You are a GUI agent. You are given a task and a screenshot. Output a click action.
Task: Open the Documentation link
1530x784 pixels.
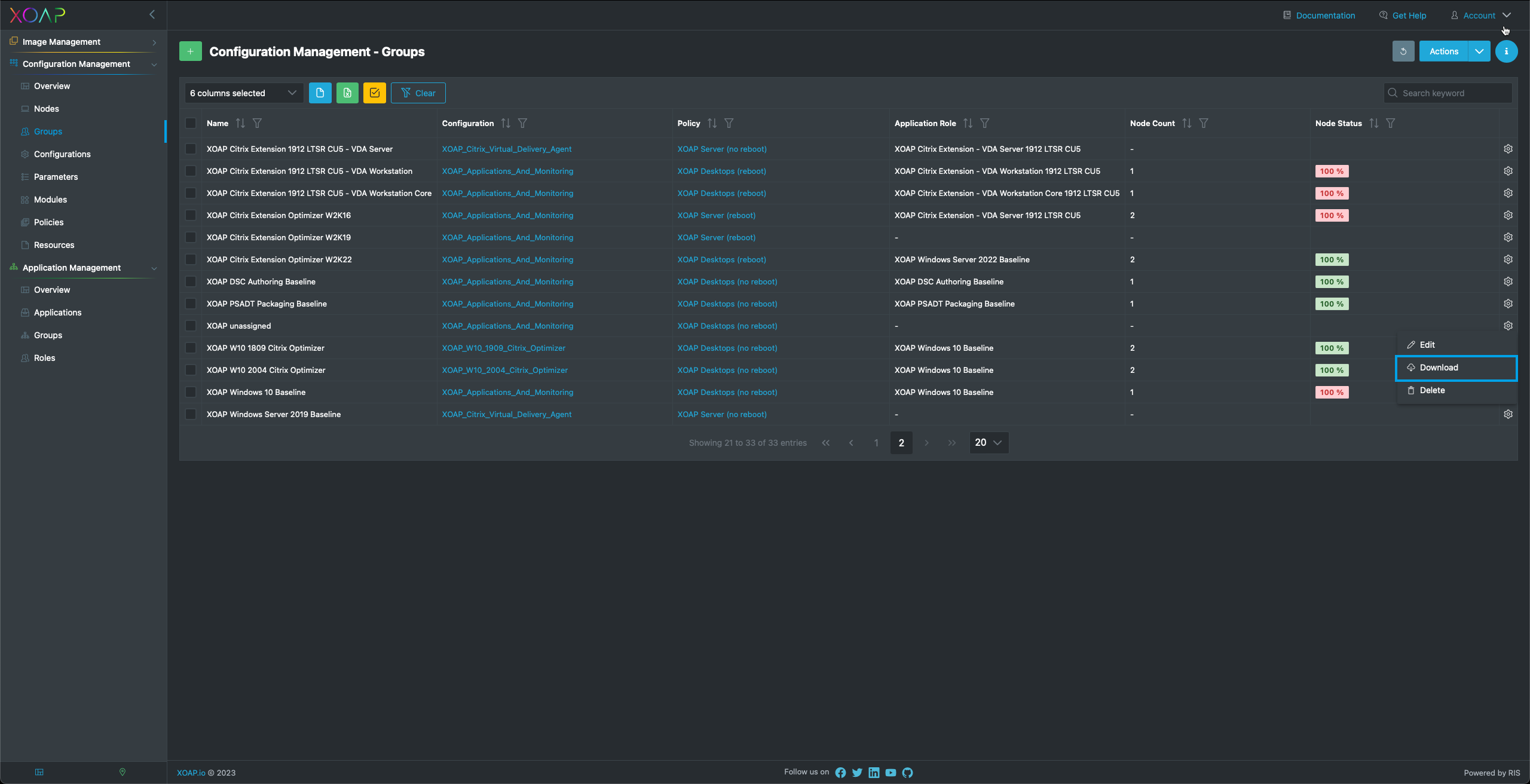click(1319, 16)
